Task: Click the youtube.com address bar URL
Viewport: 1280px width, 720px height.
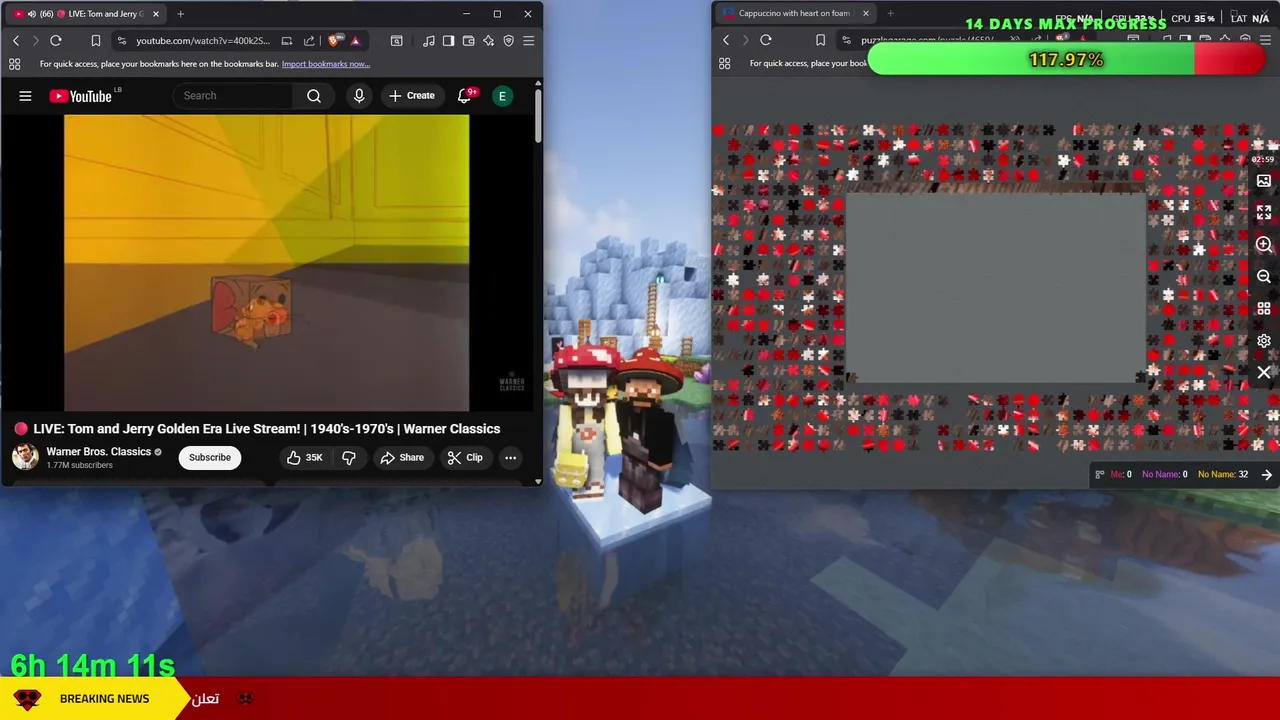Action: point(203,41)
